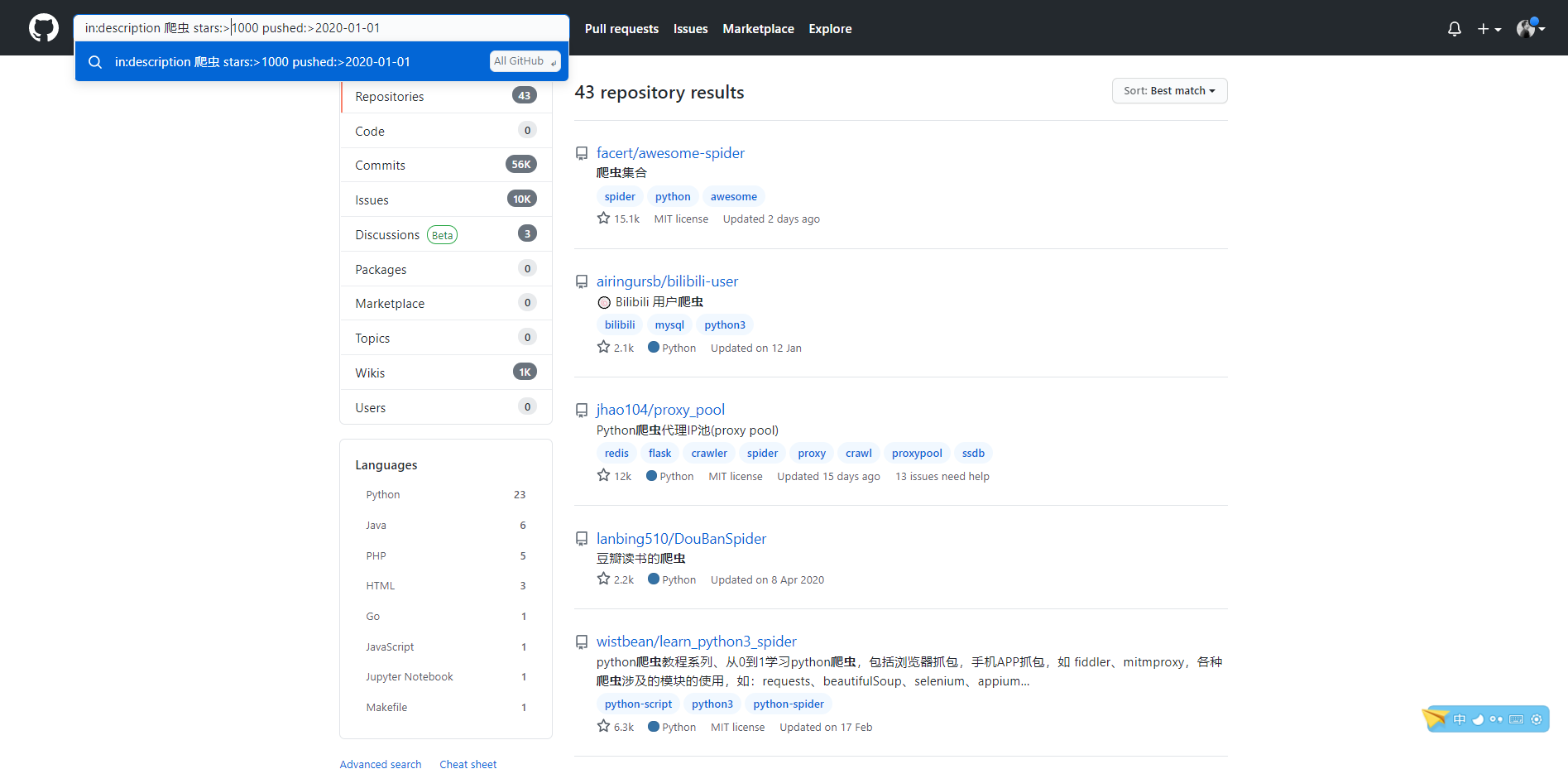Click the magnifier icon in the search suggestion
The image size is (1568, 769).
click(x=95, y=62)
